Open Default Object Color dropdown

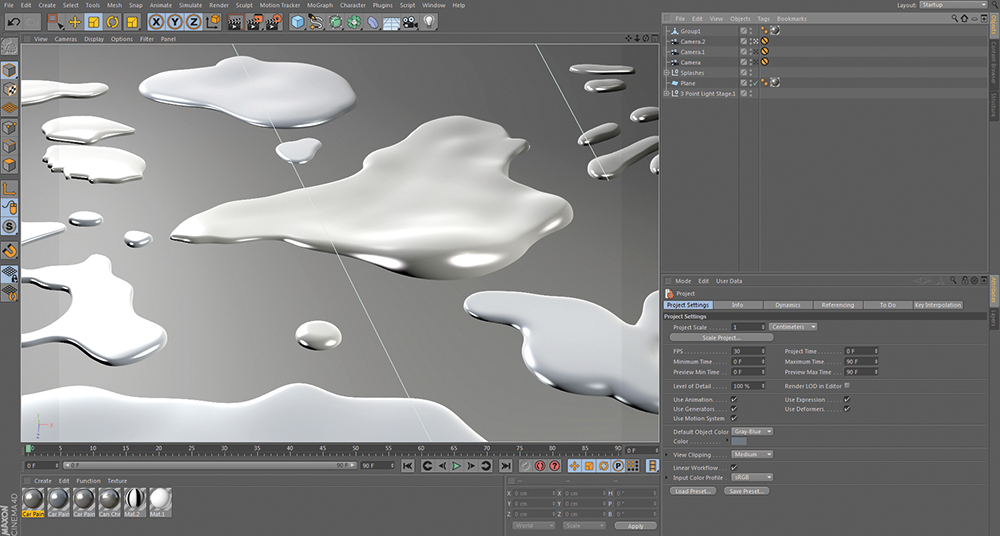click(752, 431)
